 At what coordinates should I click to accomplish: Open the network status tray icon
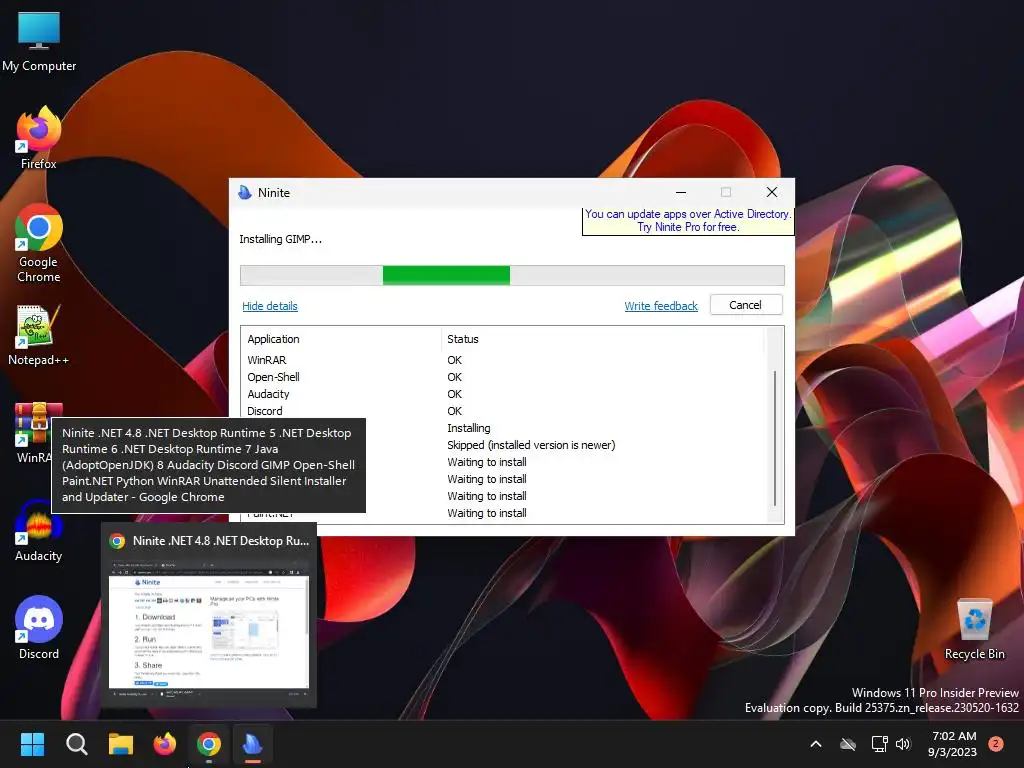[x=879, y=744]
